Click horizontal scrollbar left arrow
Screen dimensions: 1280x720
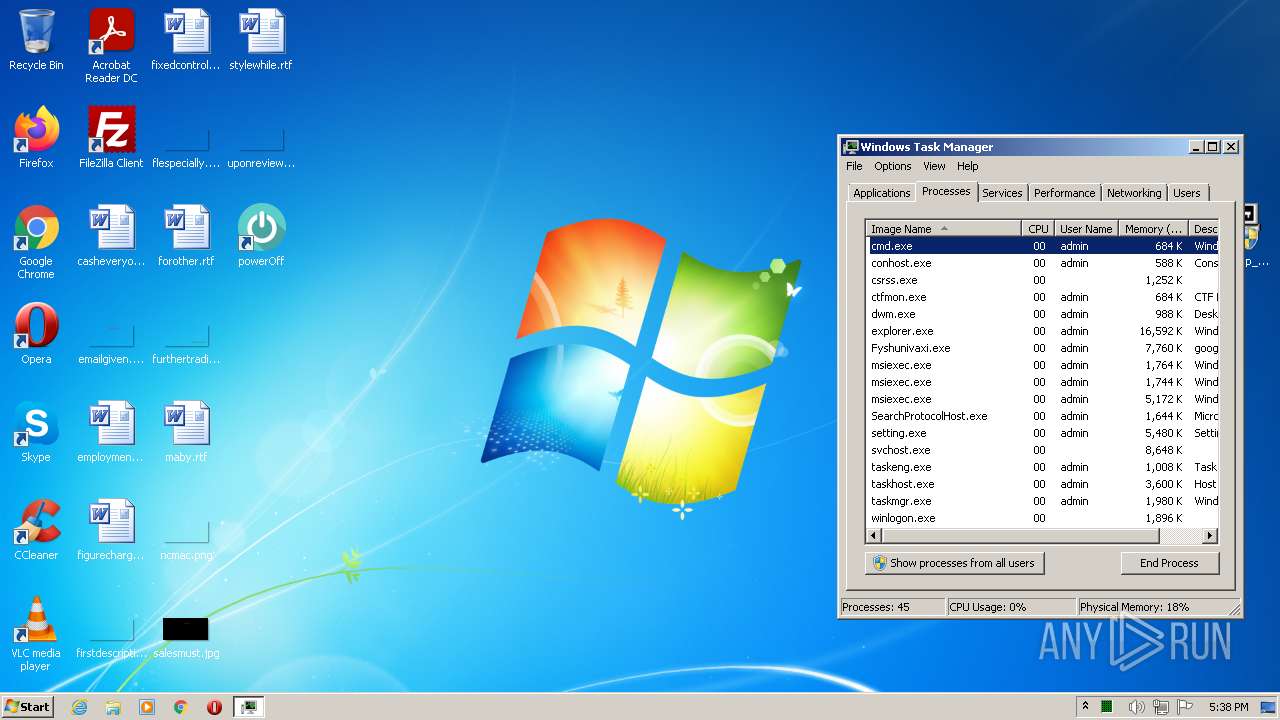(x=875, y=536)
